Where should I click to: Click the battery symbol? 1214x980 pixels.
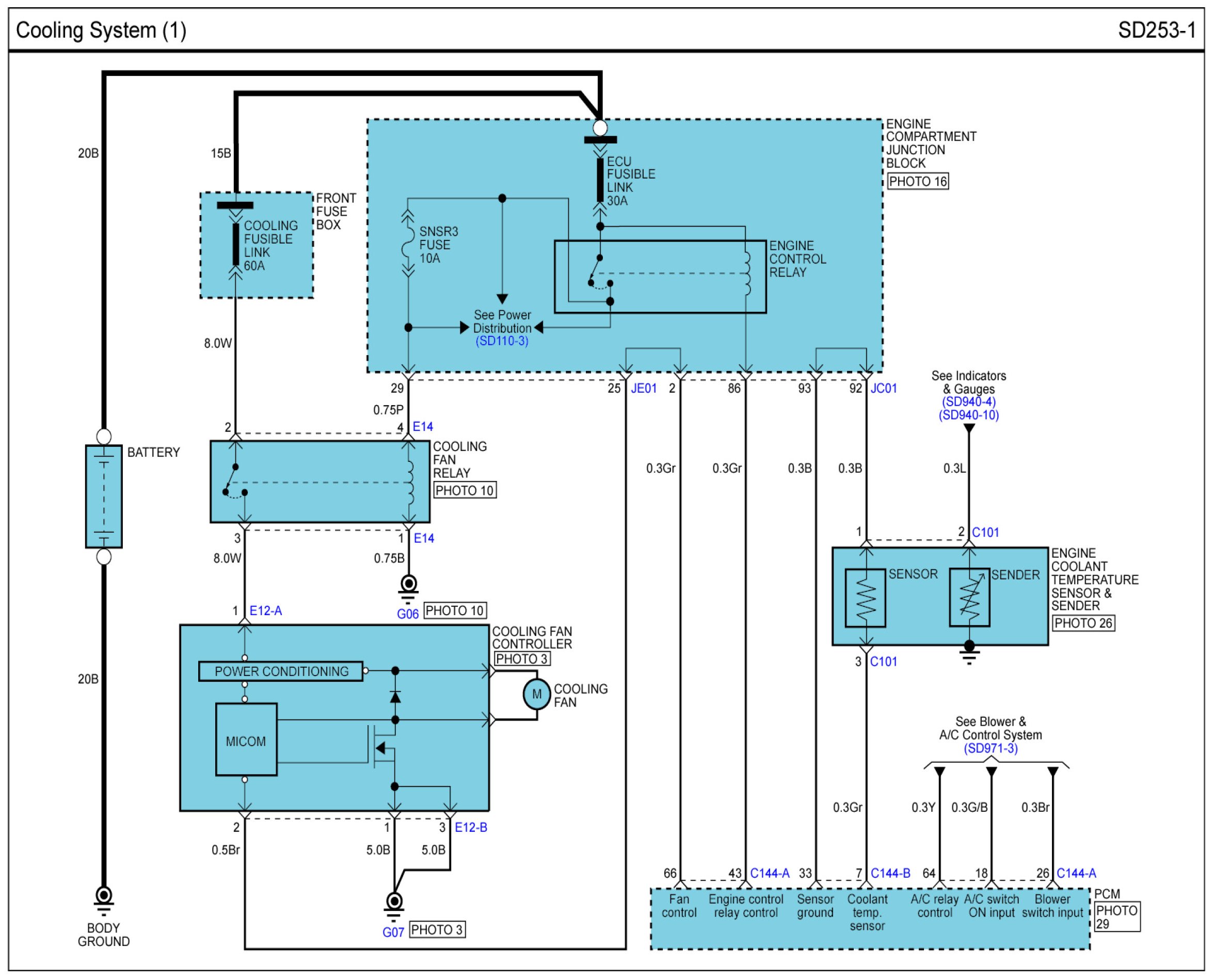(104, 496)
